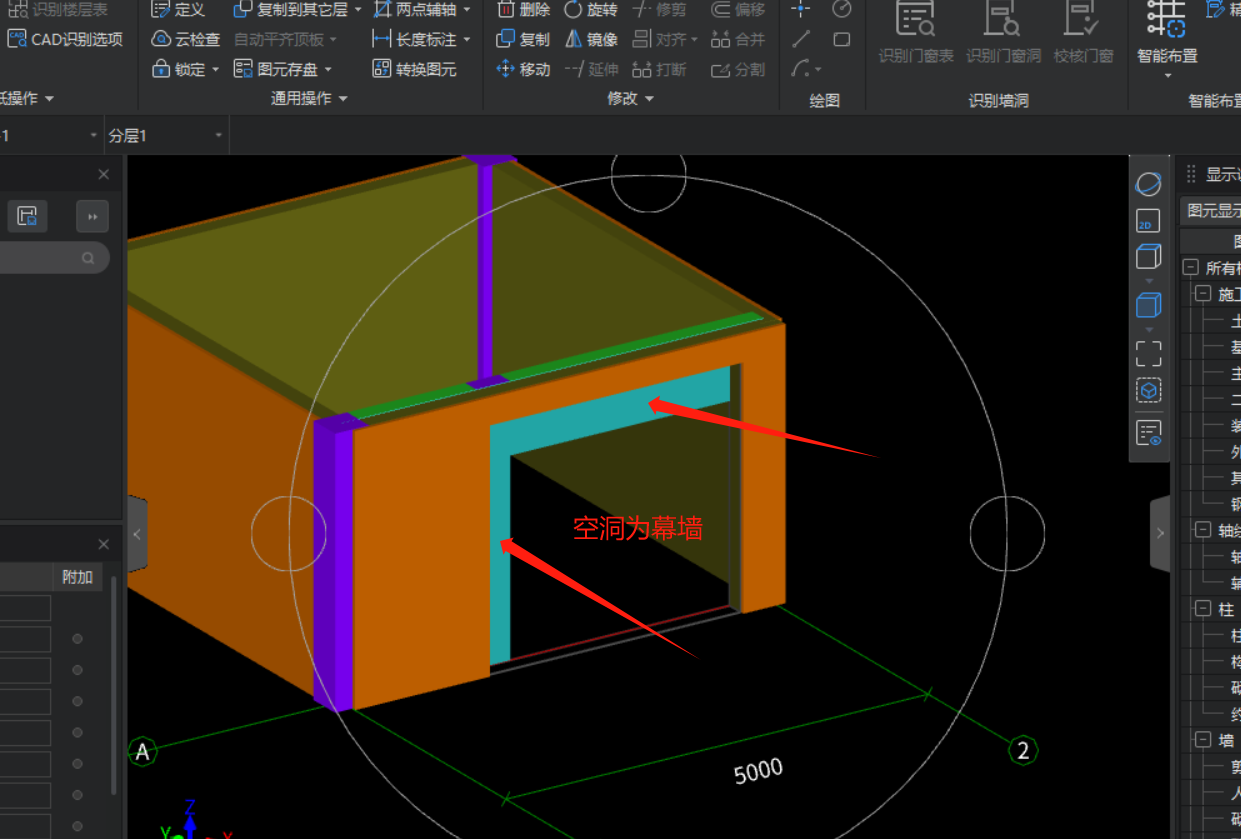Click the blue solid cube view icon
The width and height of the screenshot is (1241, 839).
[1149, 305]
